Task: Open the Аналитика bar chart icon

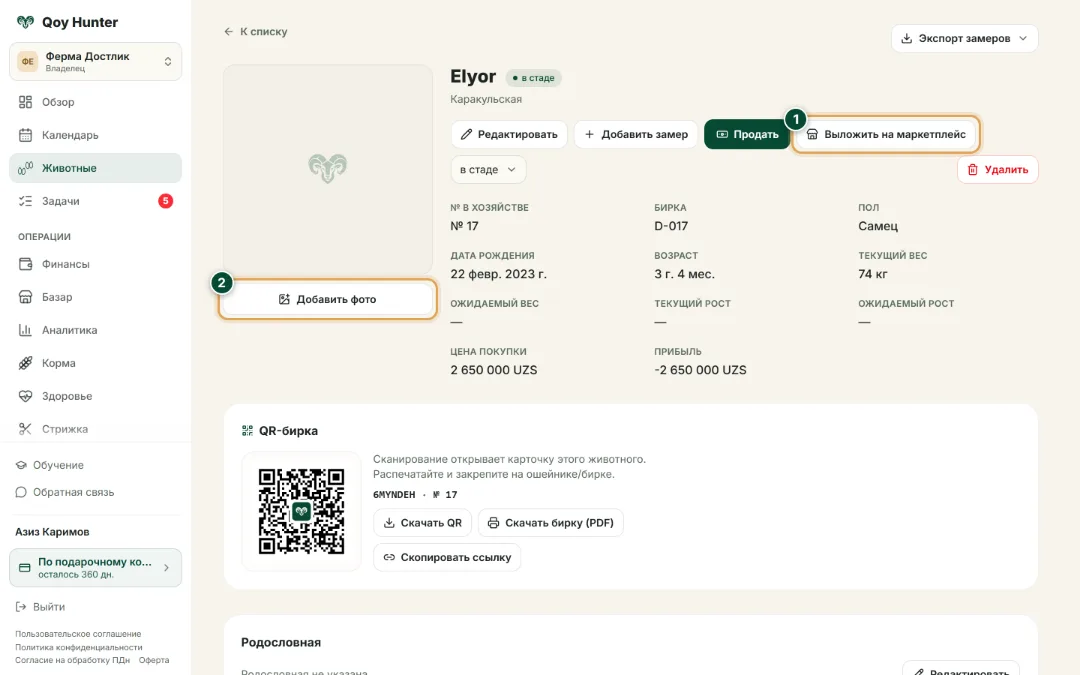Action: (25, 330)
